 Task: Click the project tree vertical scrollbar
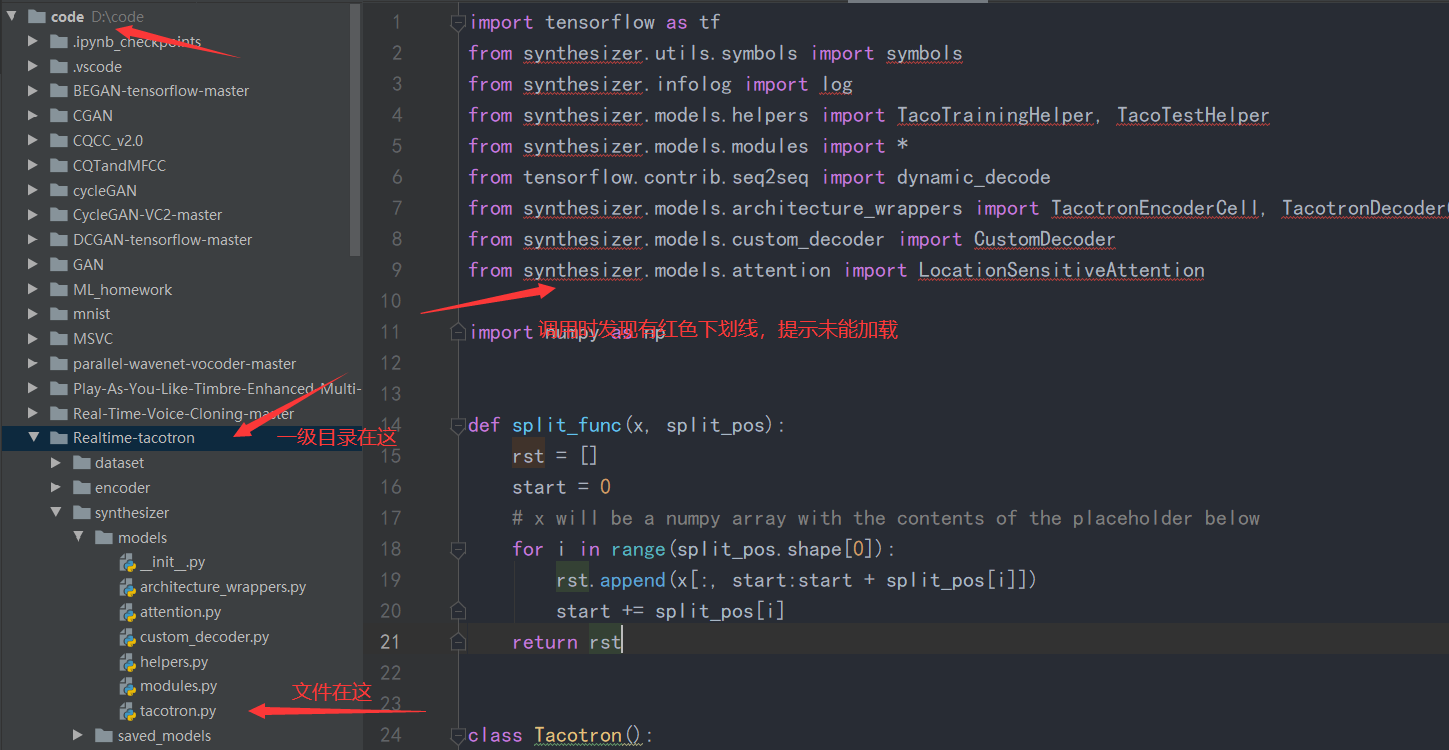pyautogui.click(x=356, y=130)
